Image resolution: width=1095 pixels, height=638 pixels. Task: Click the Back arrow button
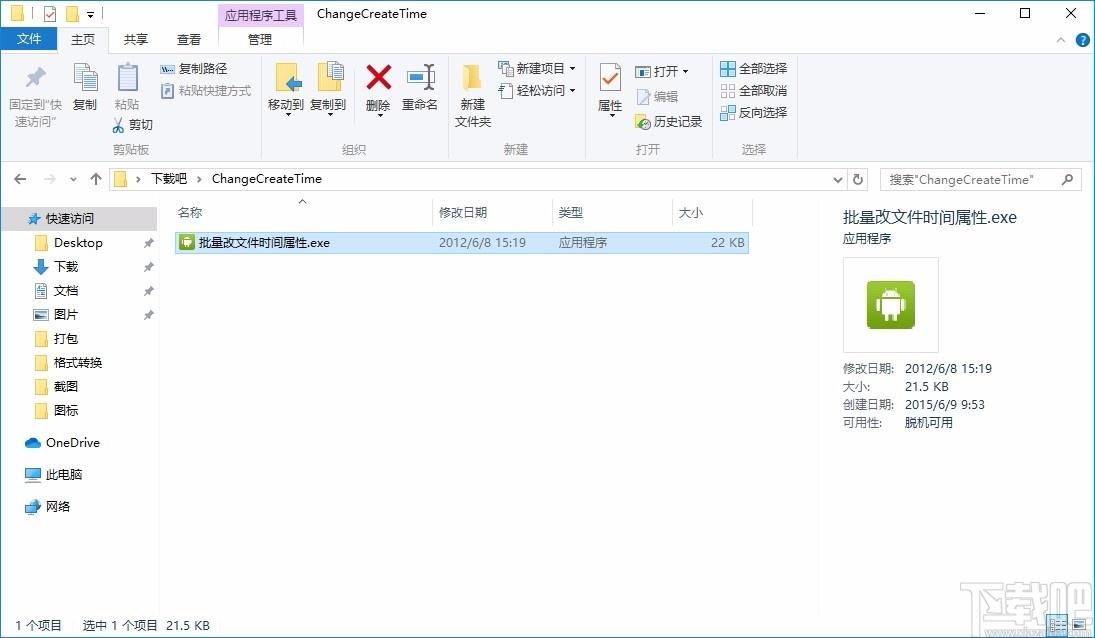(20, 179)
